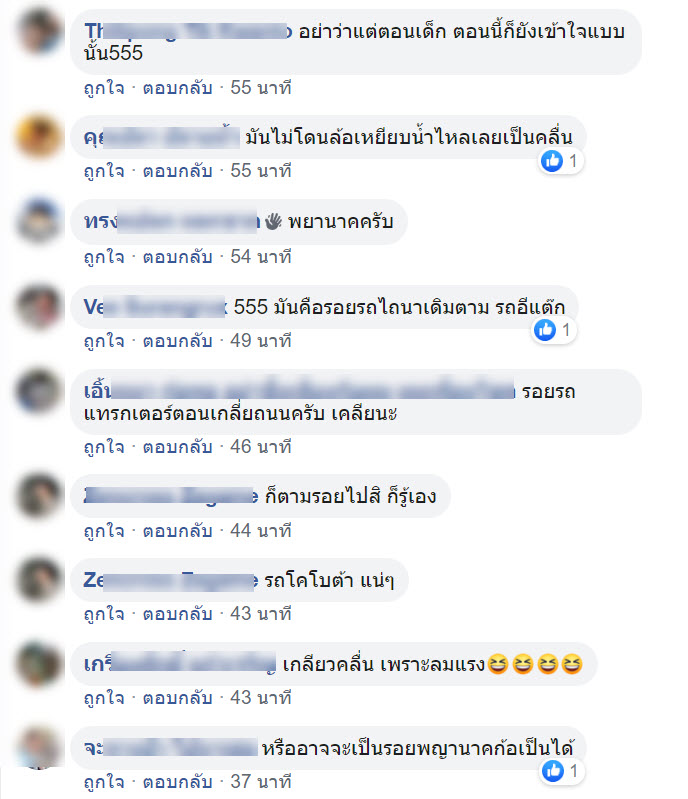Reply to the เกลียวคลื่น เพราะลมแรง comment
The height and width of the screenshot is (799, 688).
pyautogui.click(x=177, y=698)
